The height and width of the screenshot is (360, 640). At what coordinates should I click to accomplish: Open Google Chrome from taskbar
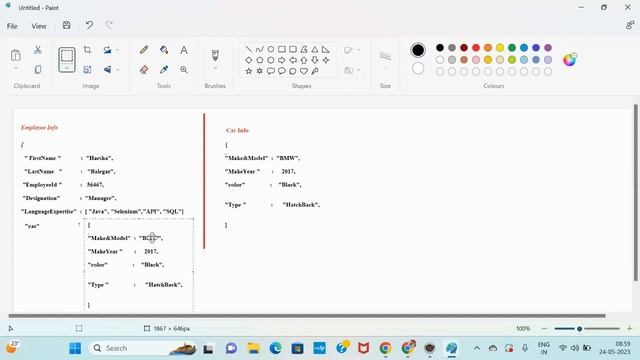(385, 348)
